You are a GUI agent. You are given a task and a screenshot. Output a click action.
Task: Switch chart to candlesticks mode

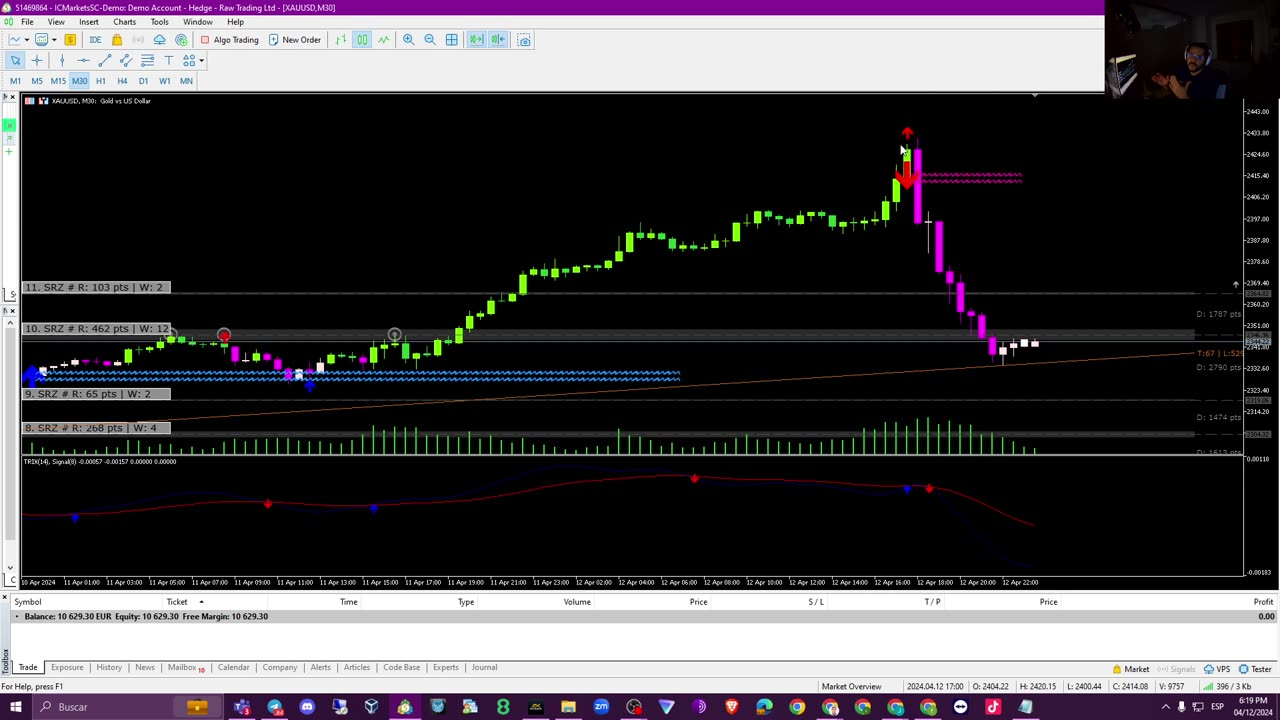[362, 40]
